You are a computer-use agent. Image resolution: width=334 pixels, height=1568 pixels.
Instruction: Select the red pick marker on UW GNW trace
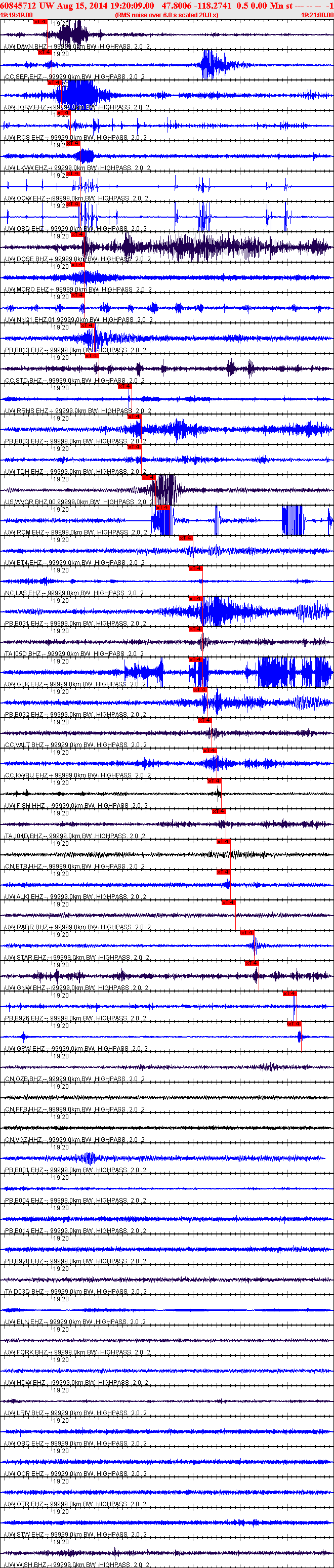(x=252, y=963)
